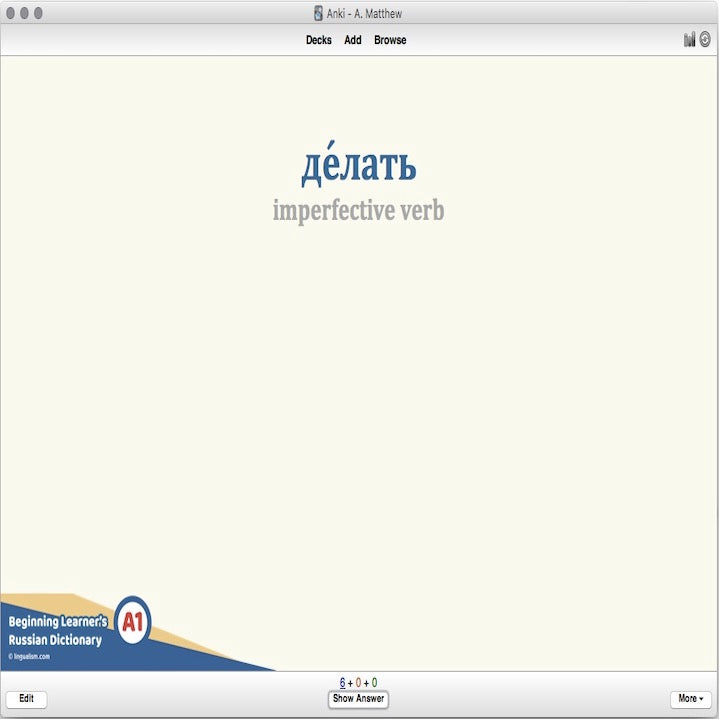
Task: Click the new cards count 6
Action: 342,682
